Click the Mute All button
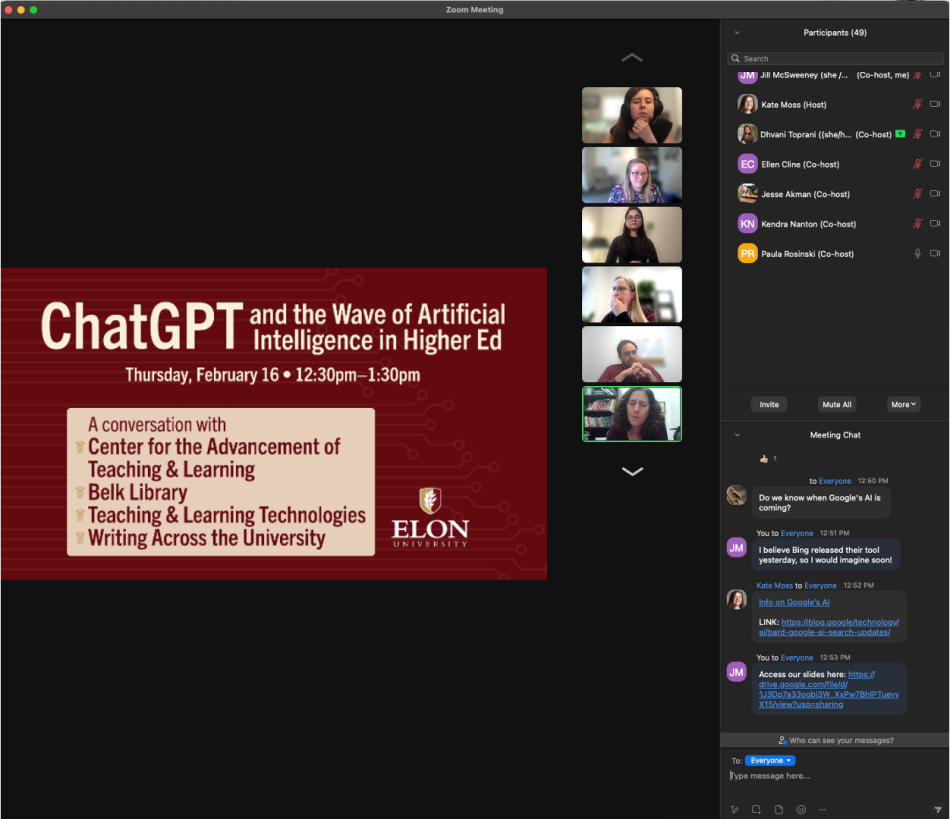 (x=836, y=404)
